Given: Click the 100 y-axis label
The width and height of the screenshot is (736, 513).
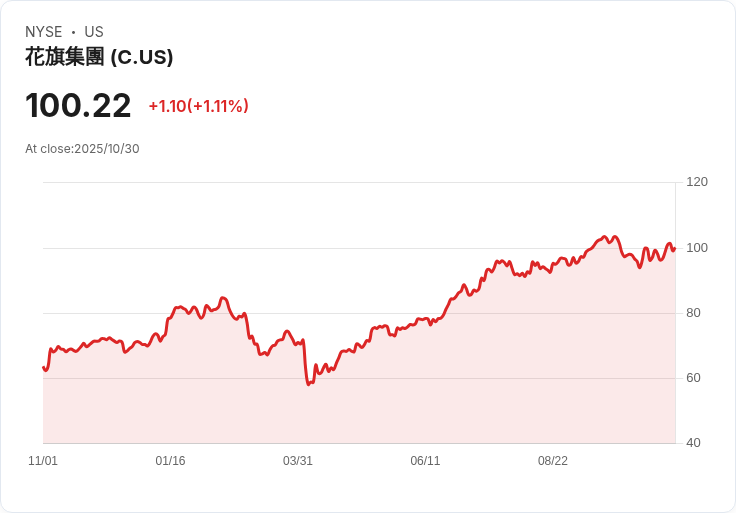Looking at the screenshot, I should point(697,248).
